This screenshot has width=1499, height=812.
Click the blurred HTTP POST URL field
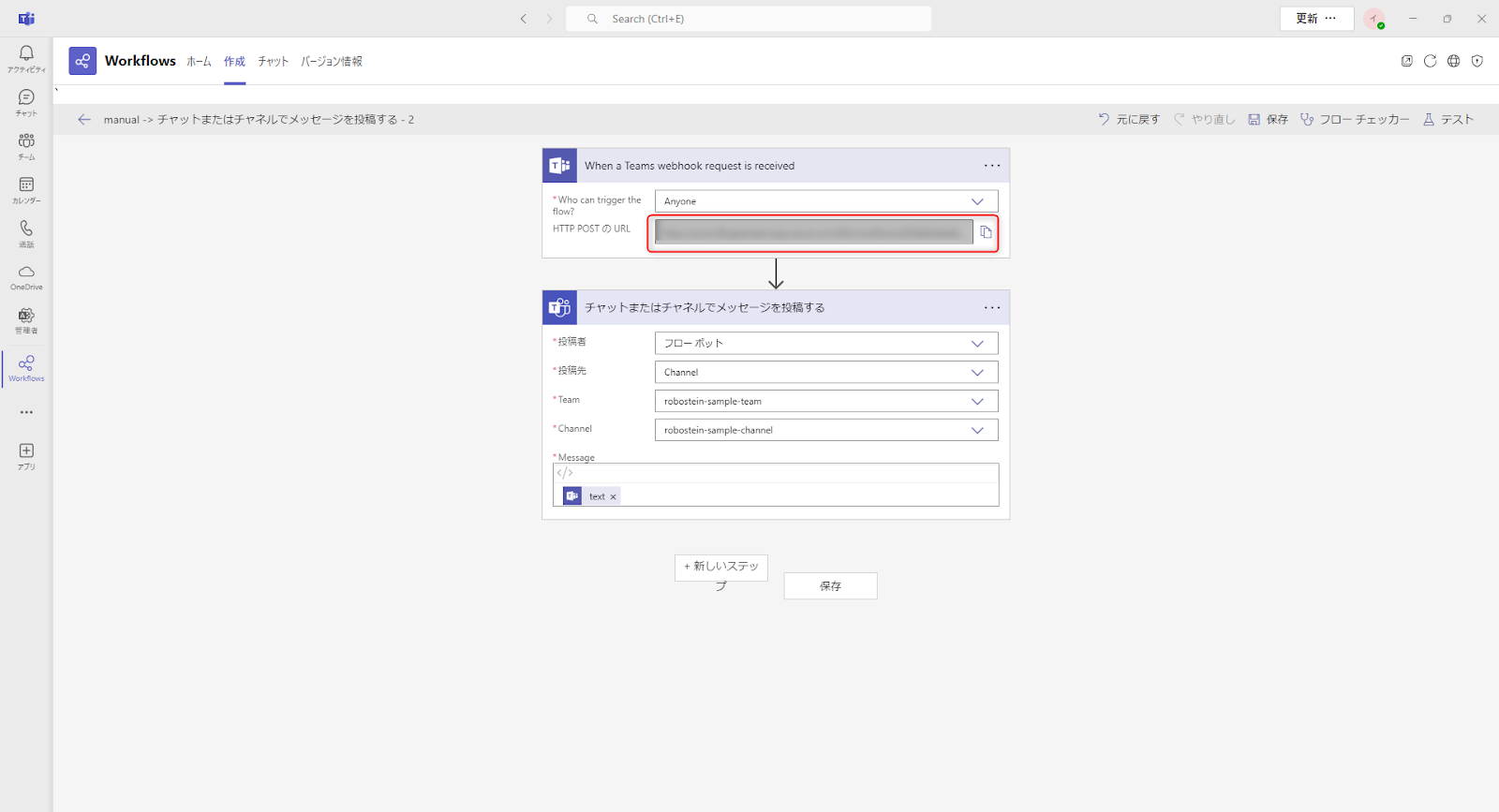814,232
